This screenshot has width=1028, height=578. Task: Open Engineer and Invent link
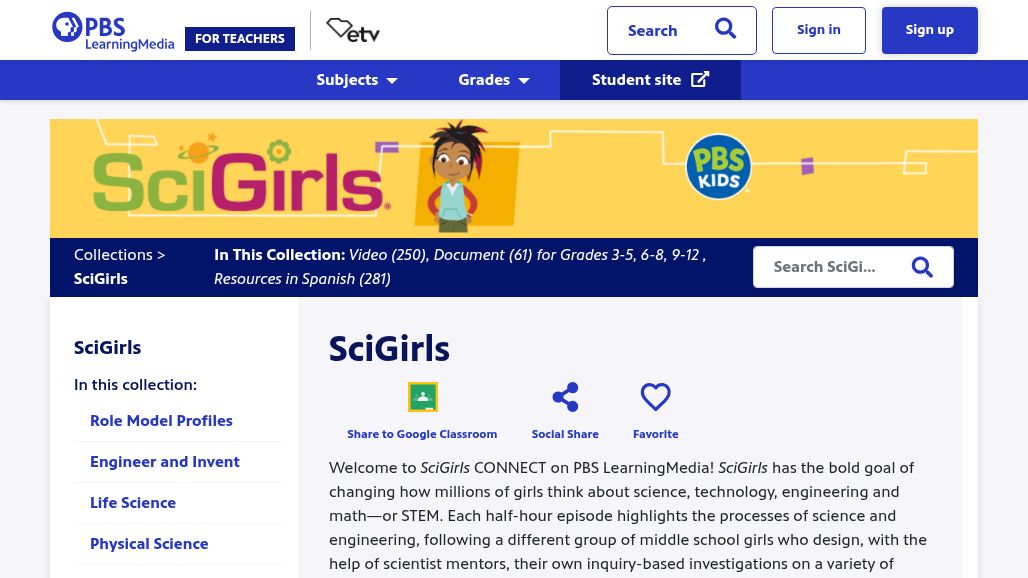165,462
